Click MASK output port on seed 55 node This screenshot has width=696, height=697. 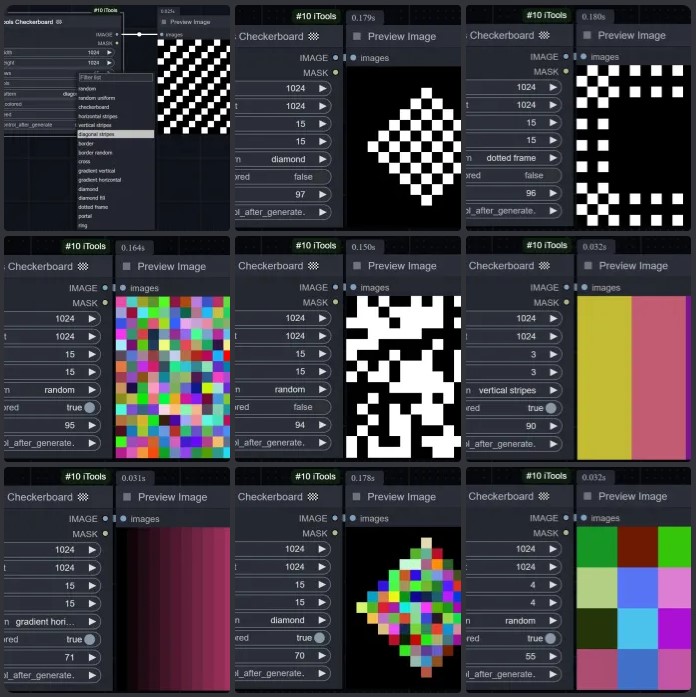pyautogui.click(x=566, y=533)
